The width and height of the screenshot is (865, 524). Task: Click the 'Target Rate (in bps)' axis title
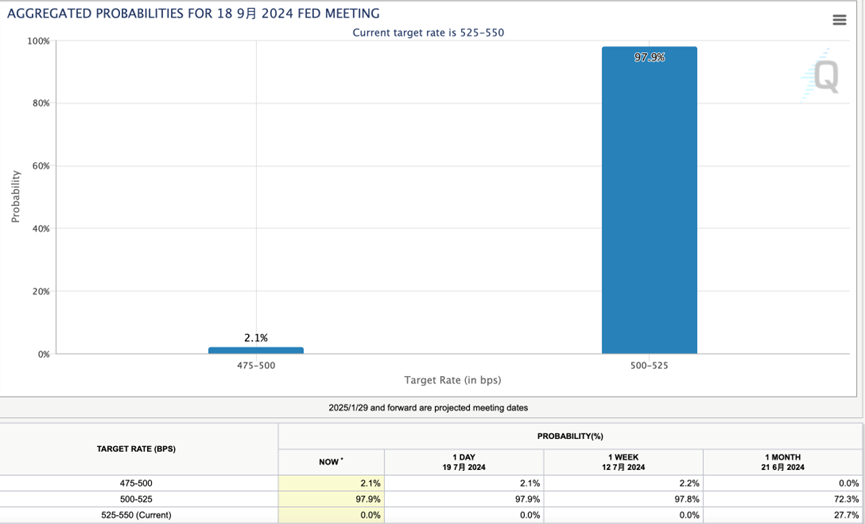452,381
